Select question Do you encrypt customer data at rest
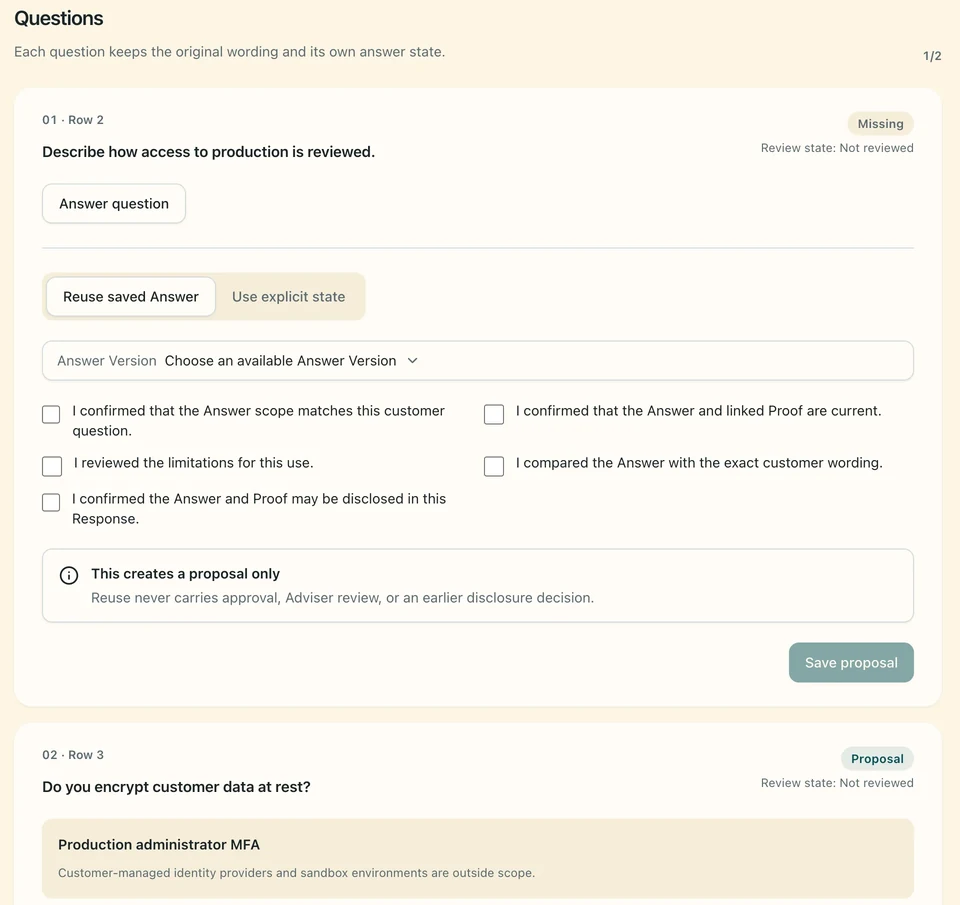The image size is (960, 905). pos(176,787)
